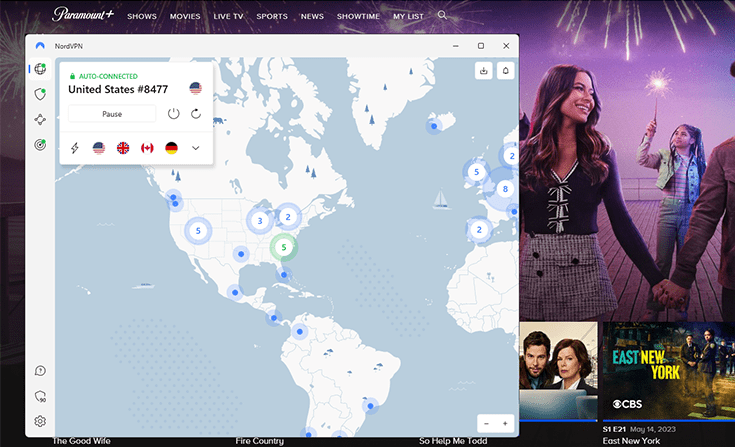
Task: Open the East New York thumbnail
Action: (x=669, y=371)
